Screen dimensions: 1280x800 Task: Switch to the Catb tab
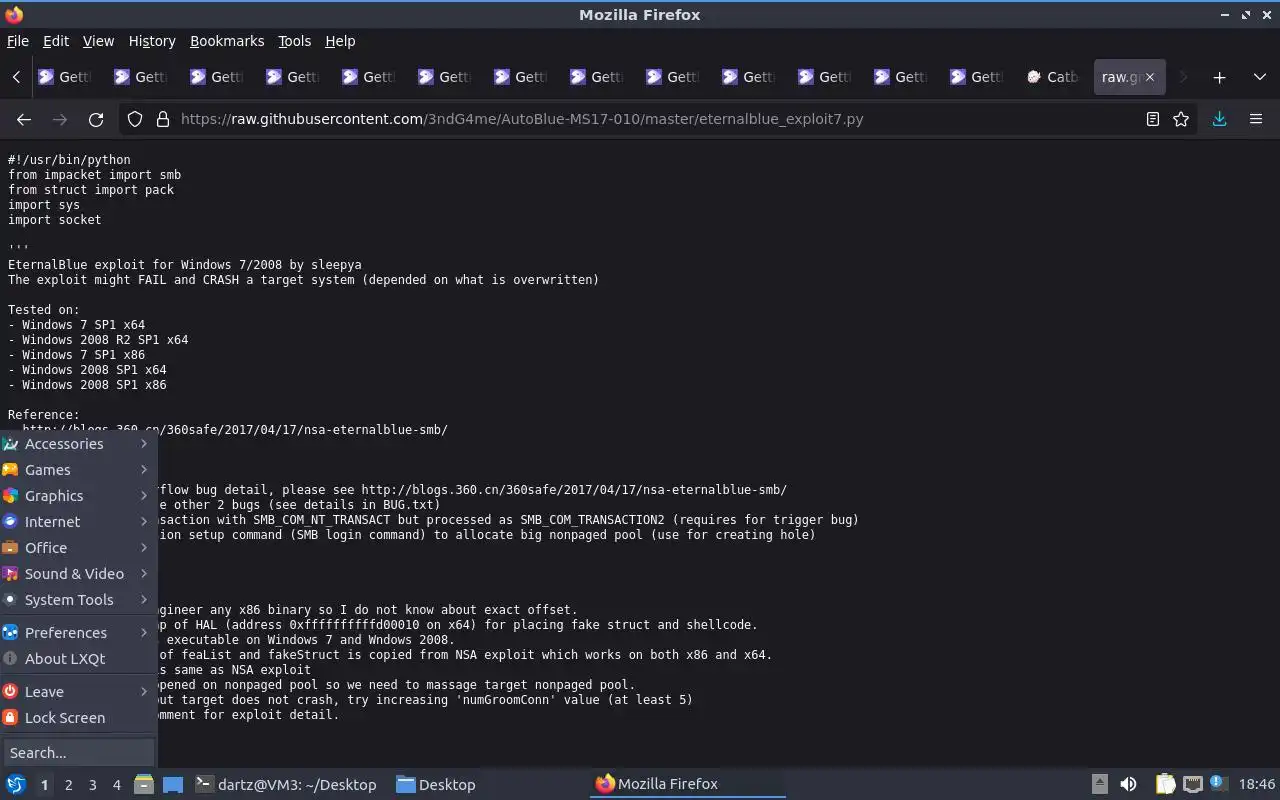point(1055,77)
